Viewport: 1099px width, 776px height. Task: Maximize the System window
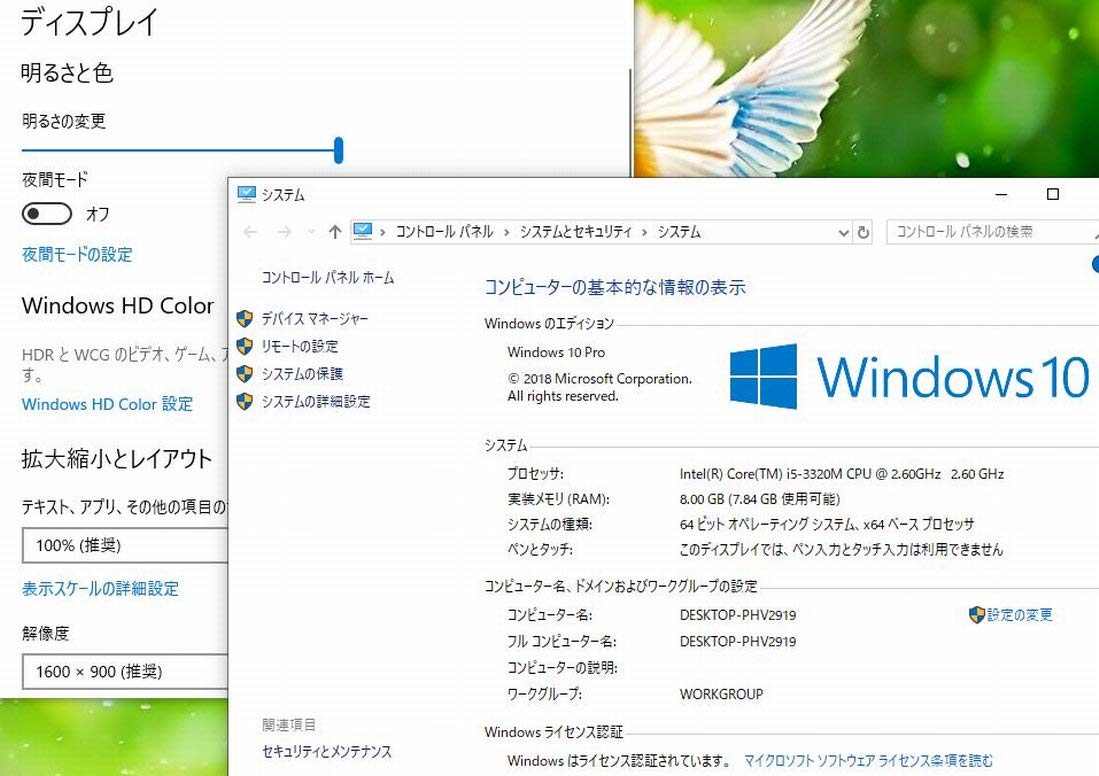[x=1053, y=194]
